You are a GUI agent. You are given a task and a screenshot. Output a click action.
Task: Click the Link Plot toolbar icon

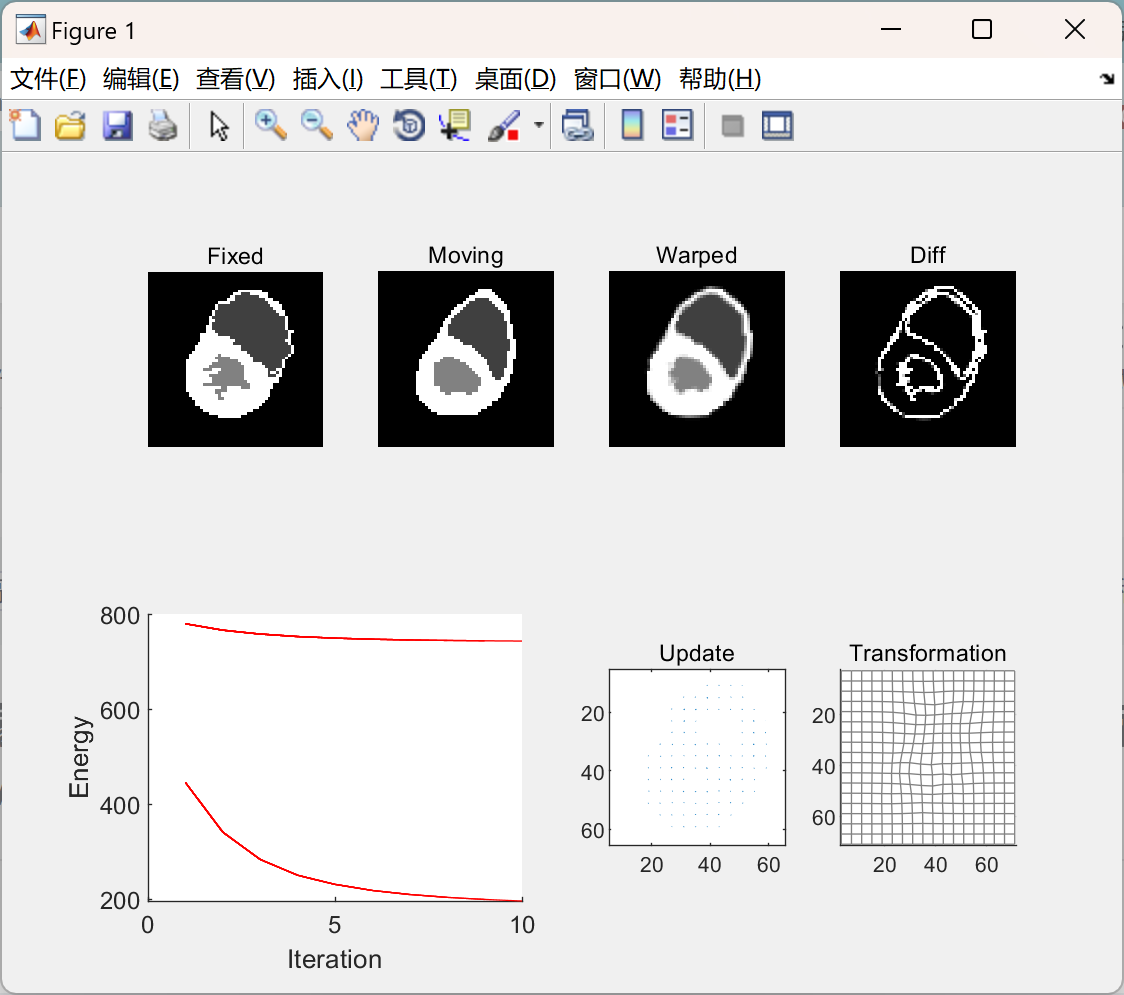click(x=578, y=125)
